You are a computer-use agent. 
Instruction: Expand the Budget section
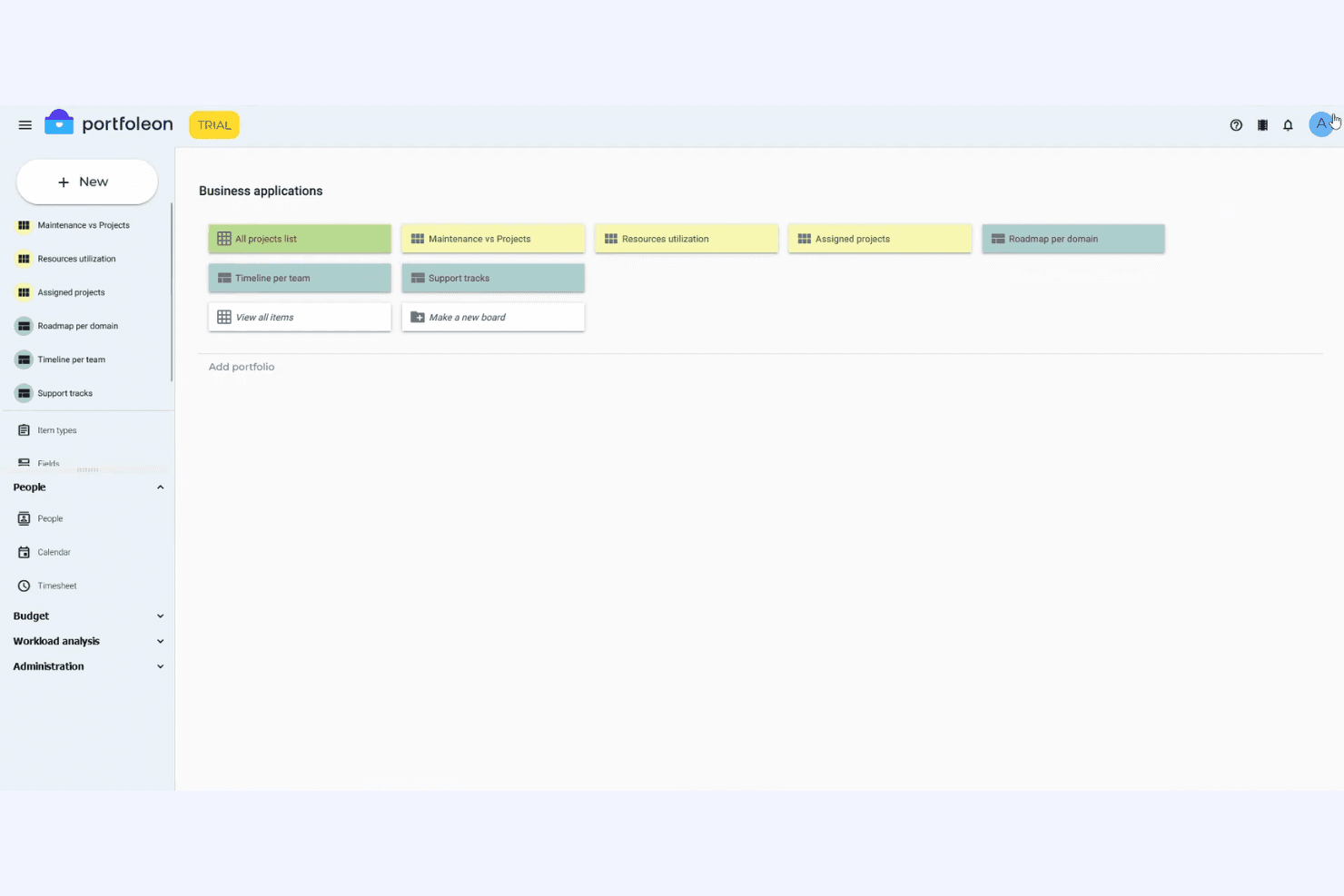click(x=87, y=615)
